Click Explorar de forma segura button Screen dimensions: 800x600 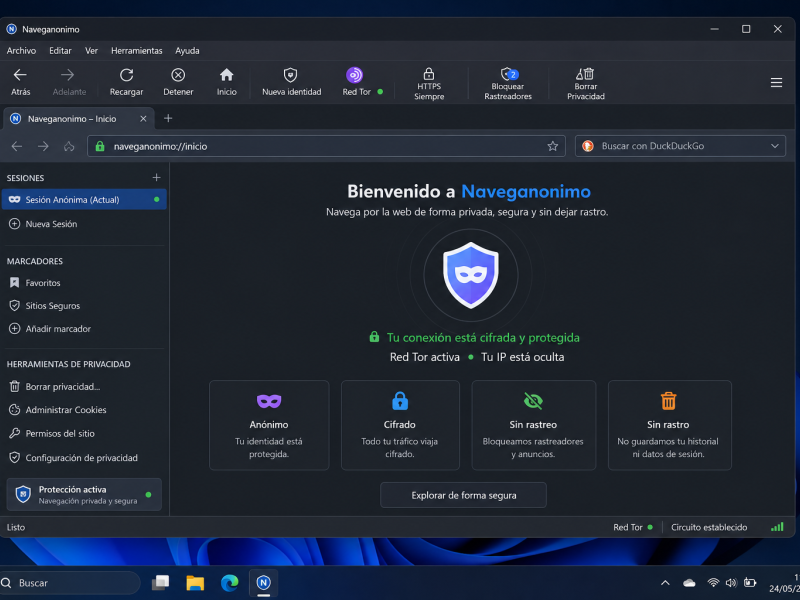463,495
